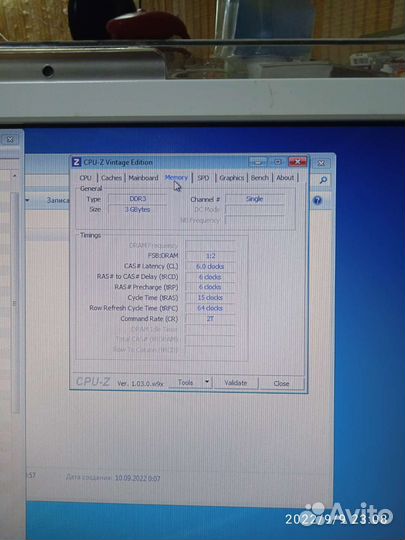
Task: Click the CPU-Z title bar logo icon
Action: (x=76, y=162)
